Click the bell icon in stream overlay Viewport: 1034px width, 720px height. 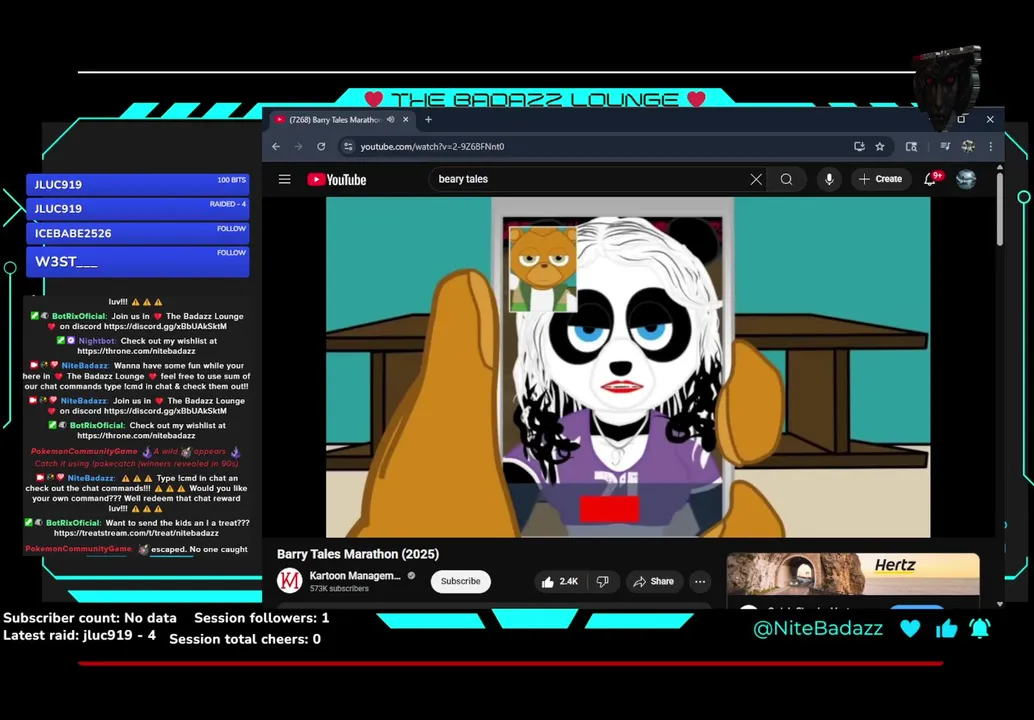(980, 628)
